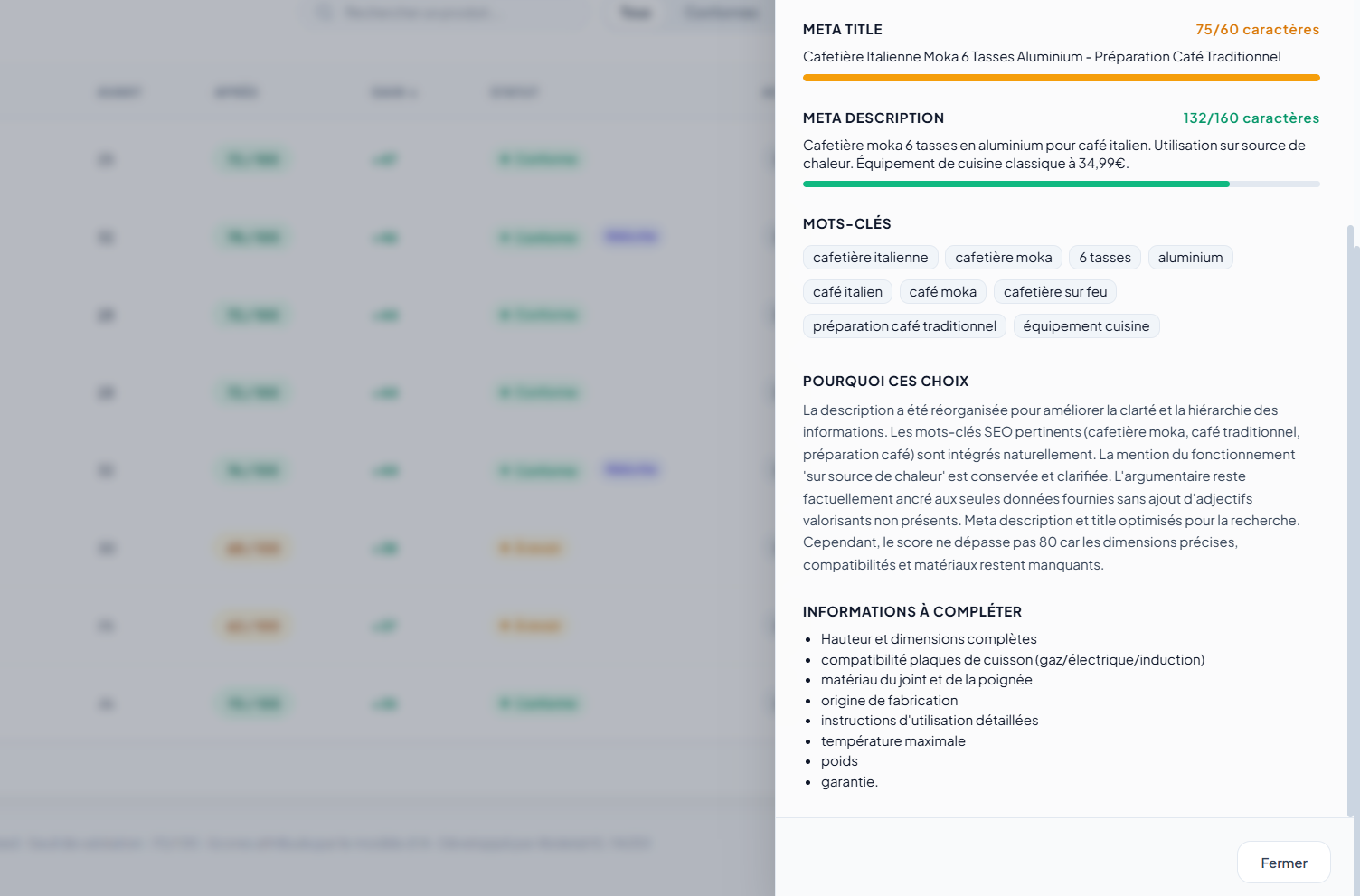Click the 'META DESCRIPTION' heading
Screen dimensions: 1360x896
(x=874, y=118)
